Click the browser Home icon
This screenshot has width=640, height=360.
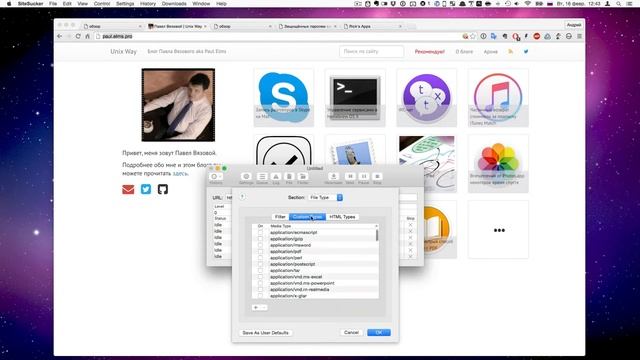[x=87, y=36]
